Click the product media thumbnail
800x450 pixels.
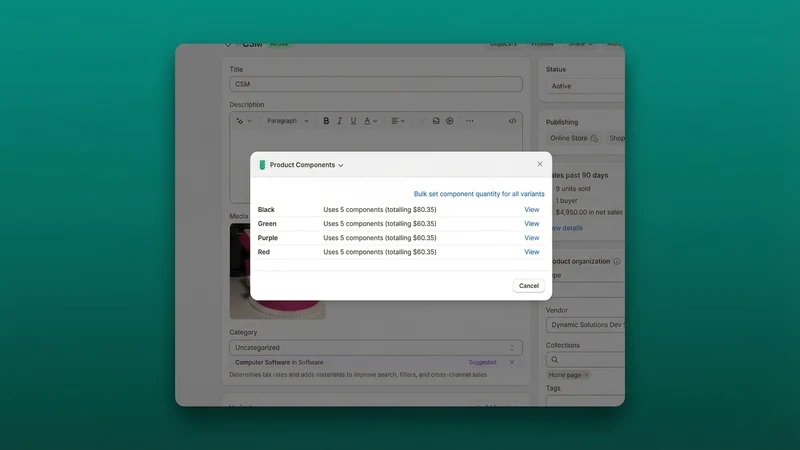pyautogui.click(x=278, y=271)
